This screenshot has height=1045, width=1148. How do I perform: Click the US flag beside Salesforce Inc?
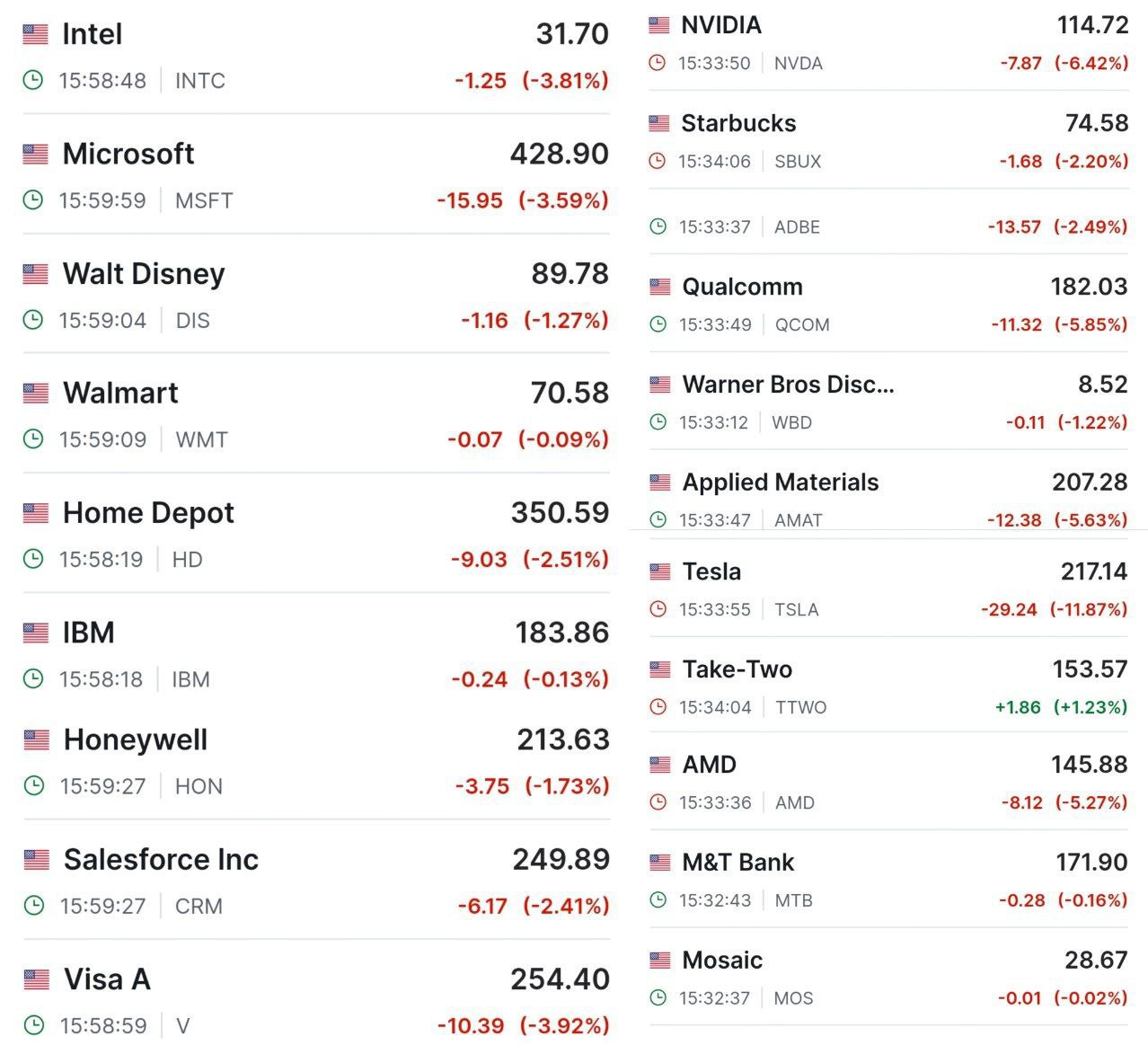point(36,860)
